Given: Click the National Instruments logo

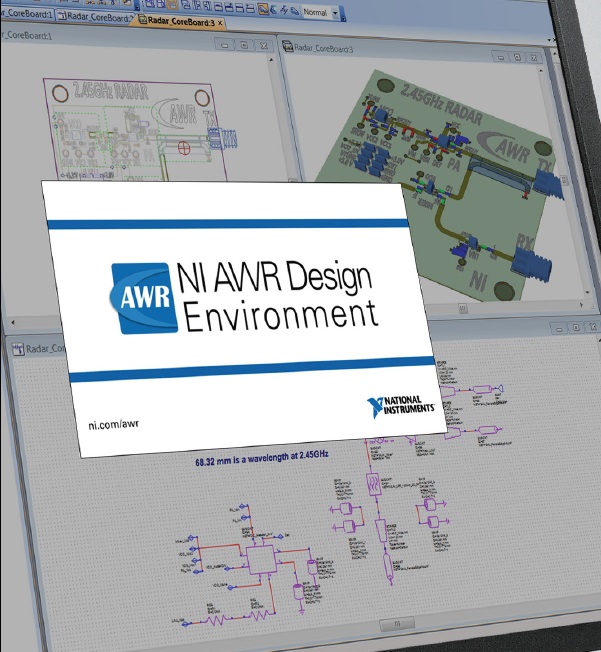Looking at the screenshot, I should click(x=401, y=405).
